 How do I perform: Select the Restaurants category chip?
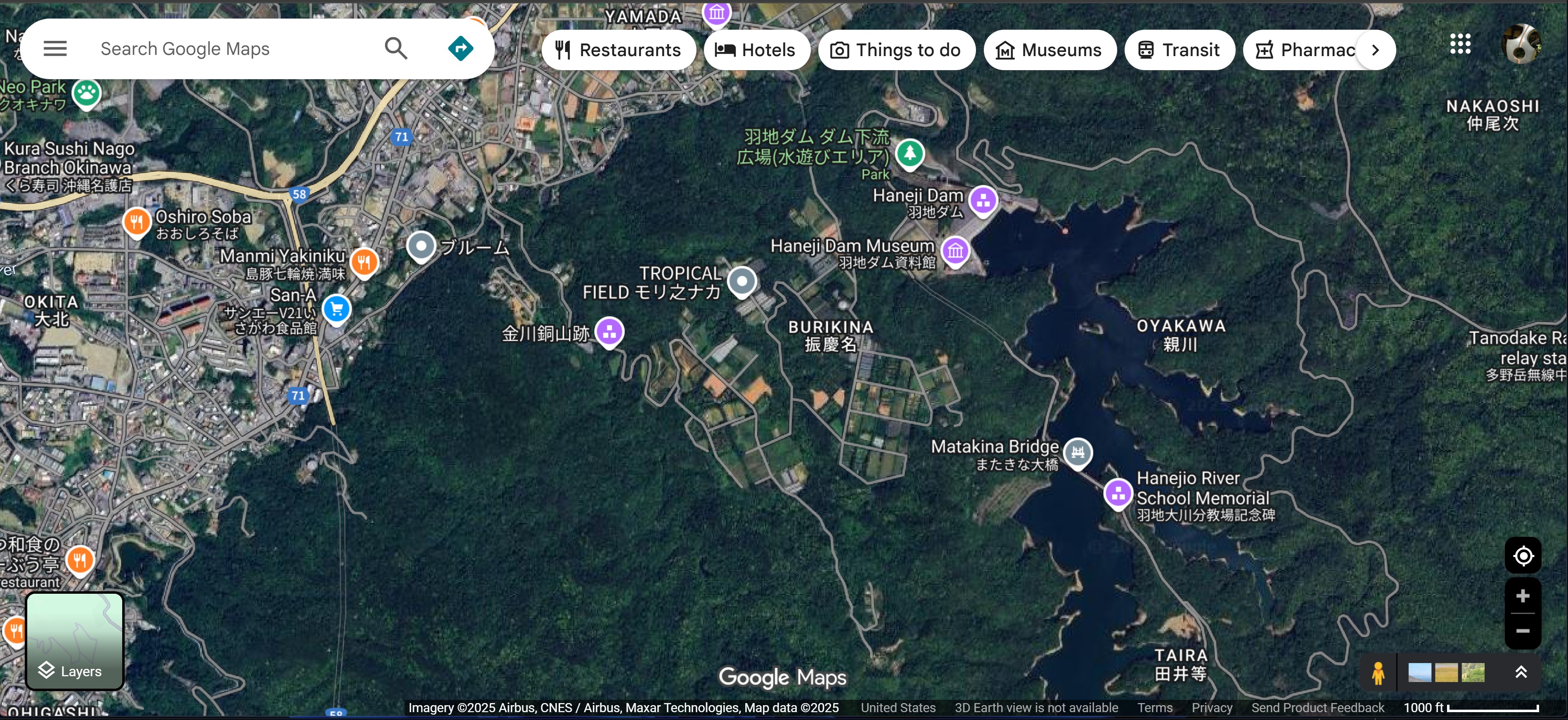(618, 50)
